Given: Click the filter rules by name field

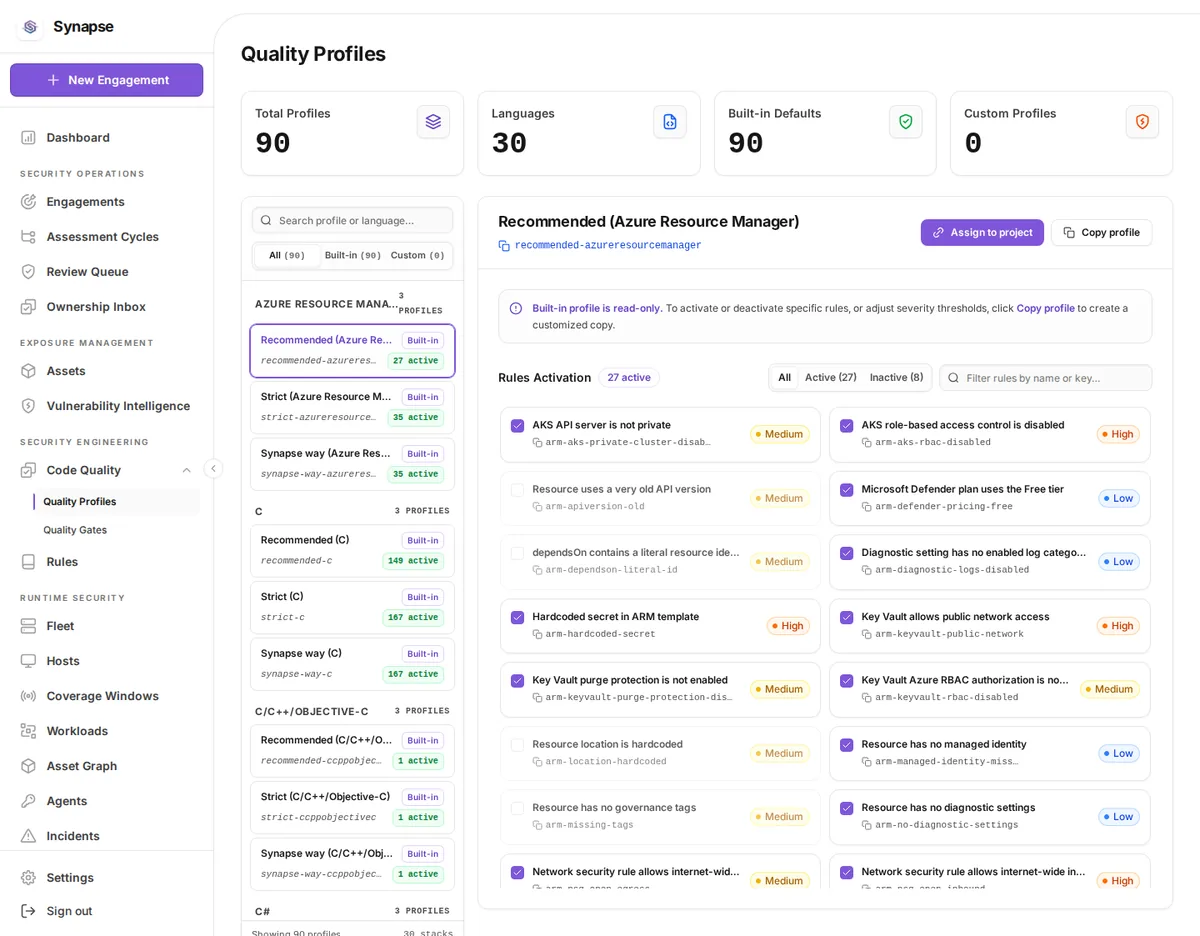Looking at the screenshot, I should click(x=1045, y=377).
